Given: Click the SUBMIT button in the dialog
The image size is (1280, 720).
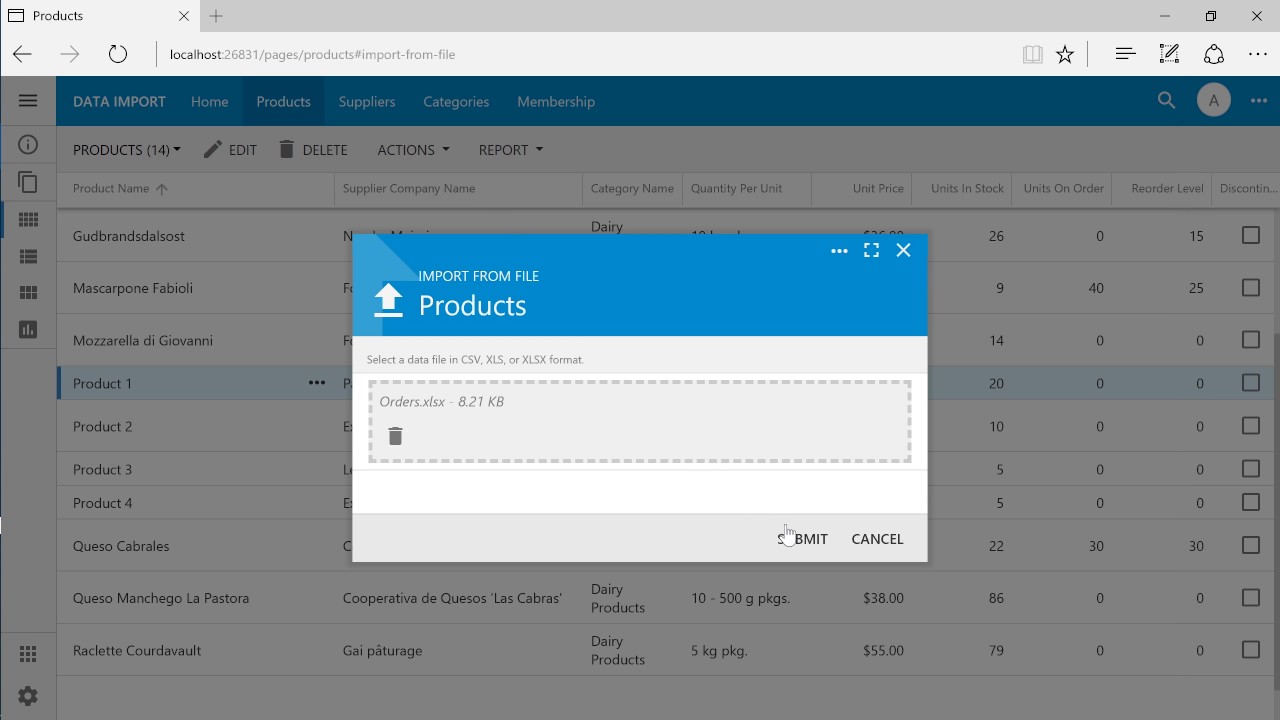Looking at the screenshot, I should (x=802, y=539).
